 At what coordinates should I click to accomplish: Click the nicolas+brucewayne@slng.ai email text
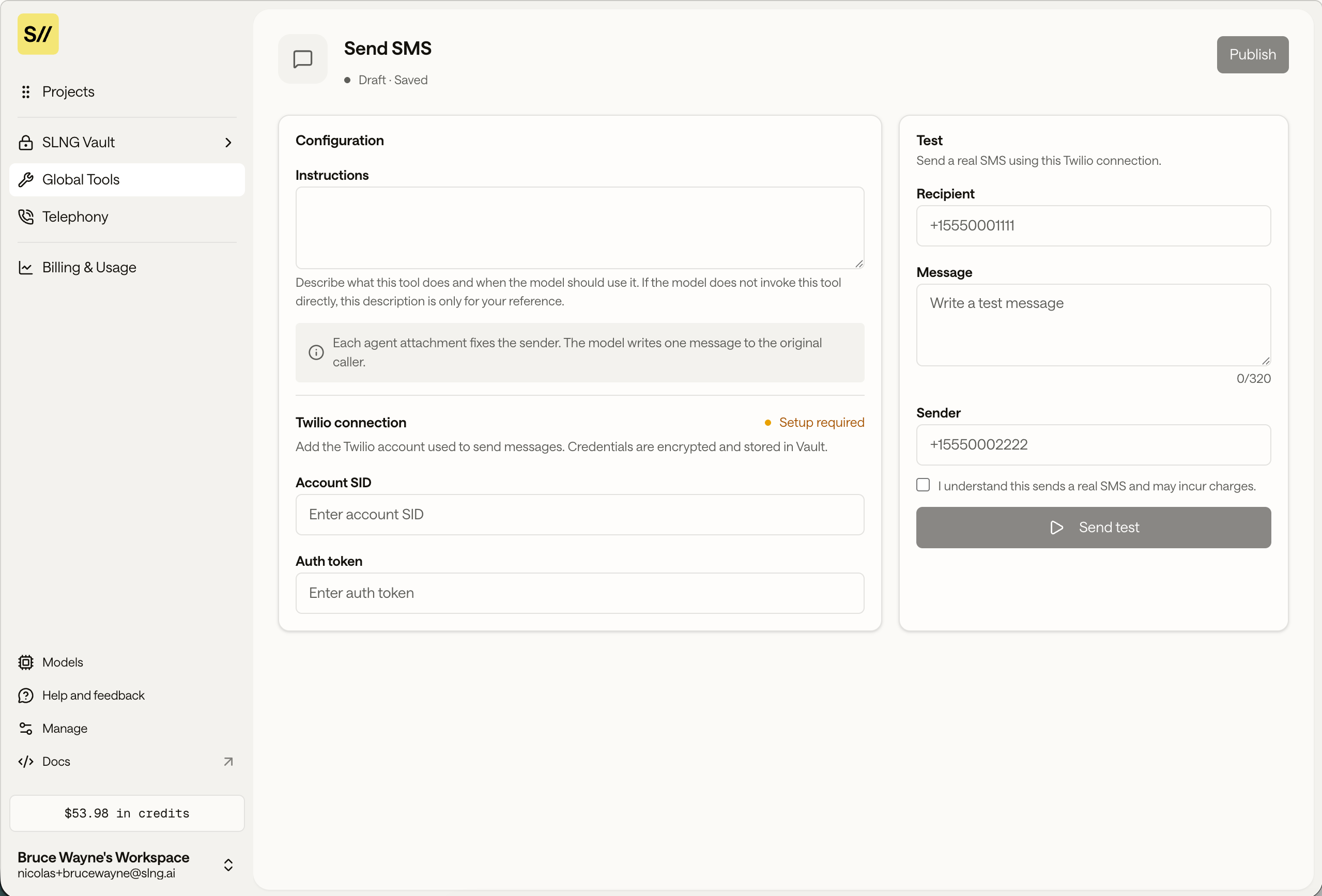tap(96, 873)
